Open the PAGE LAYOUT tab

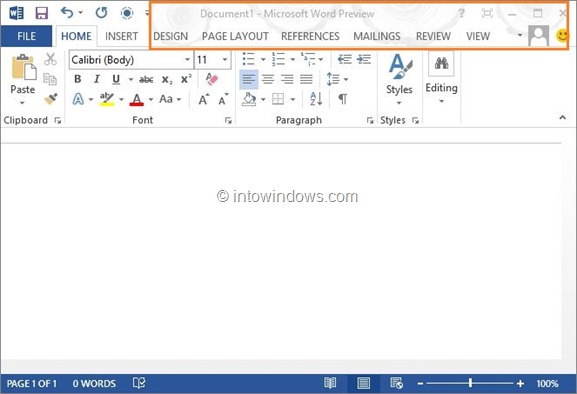click(x=235, y=36)
